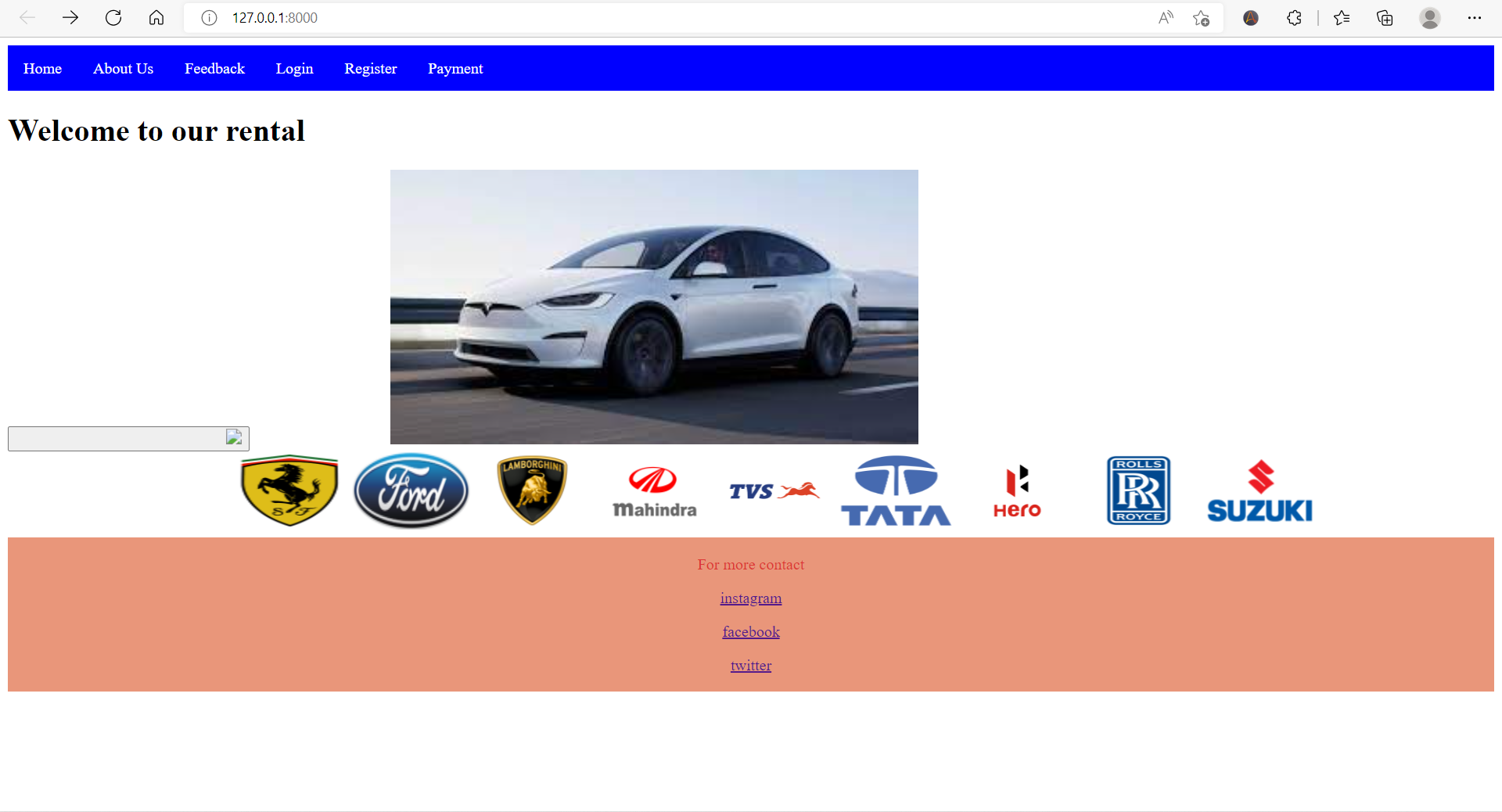The image size is (1502, 812).
Task: Select the Ferrari brand logo
Action: pos(289,490)
